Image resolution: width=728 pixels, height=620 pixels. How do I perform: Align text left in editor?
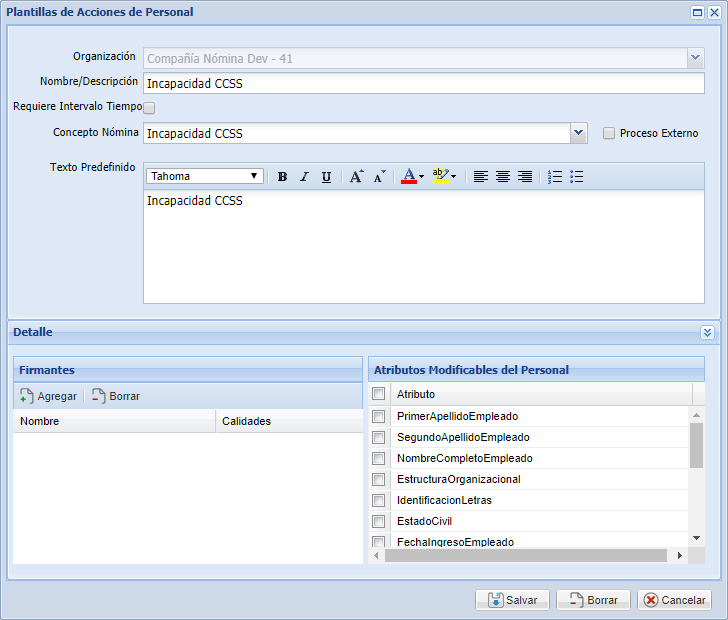[481, 176]
